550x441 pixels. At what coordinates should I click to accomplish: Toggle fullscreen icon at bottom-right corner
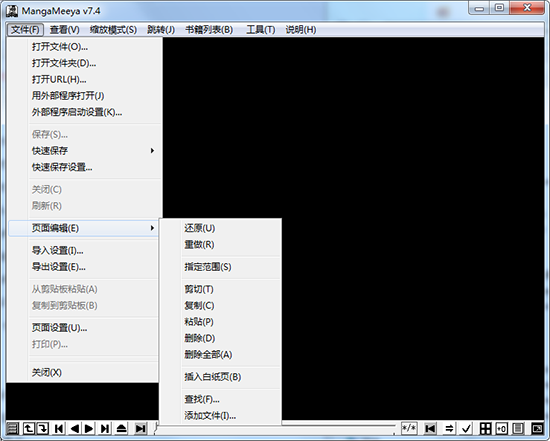coord(537,428)
